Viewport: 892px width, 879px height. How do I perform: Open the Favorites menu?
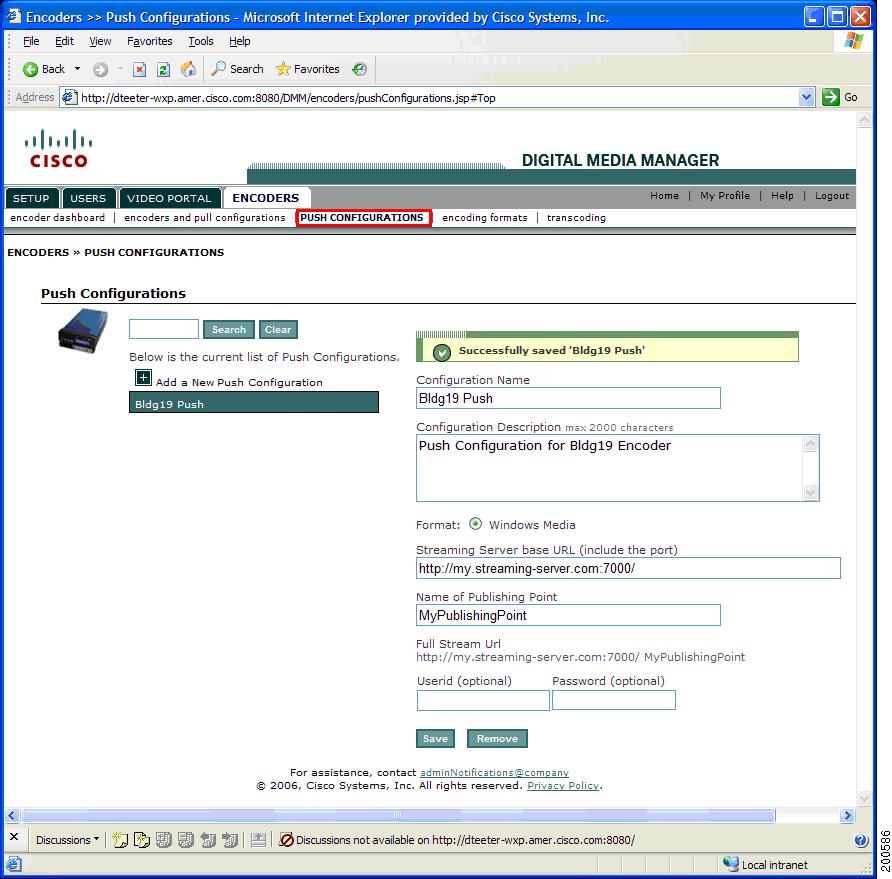click(x=149, y=41)
